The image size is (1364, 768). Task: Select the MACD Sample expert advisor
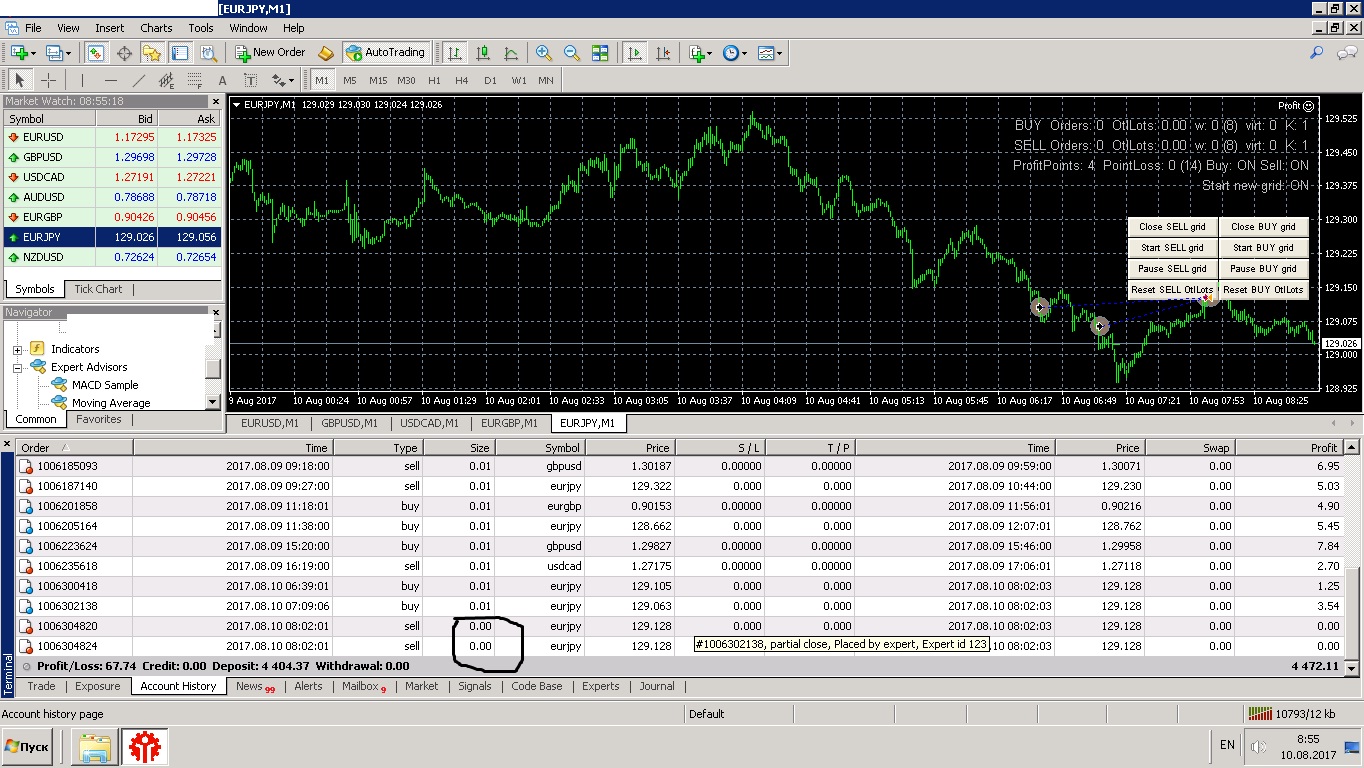pyautogui.click(x=104, y=385)
